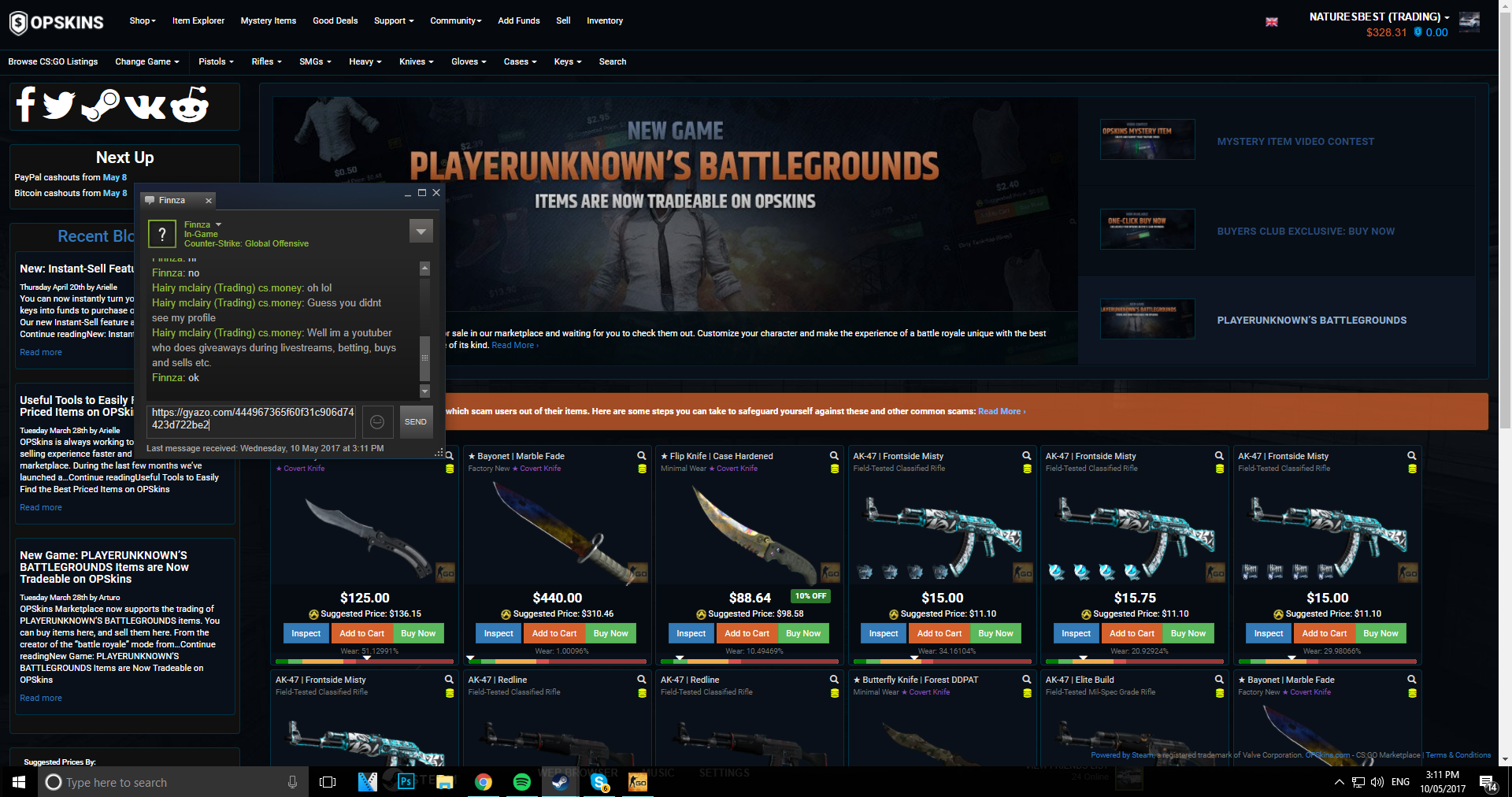Click the Windows taskbar search box

coord(172,782)
